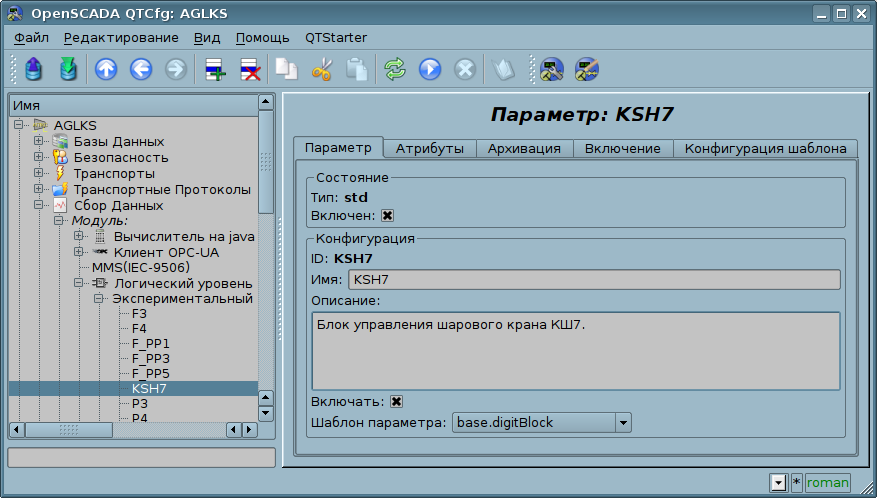The image size is (877, 498).
Task: Click the Безопасность security icon
Action: point(60,157)
